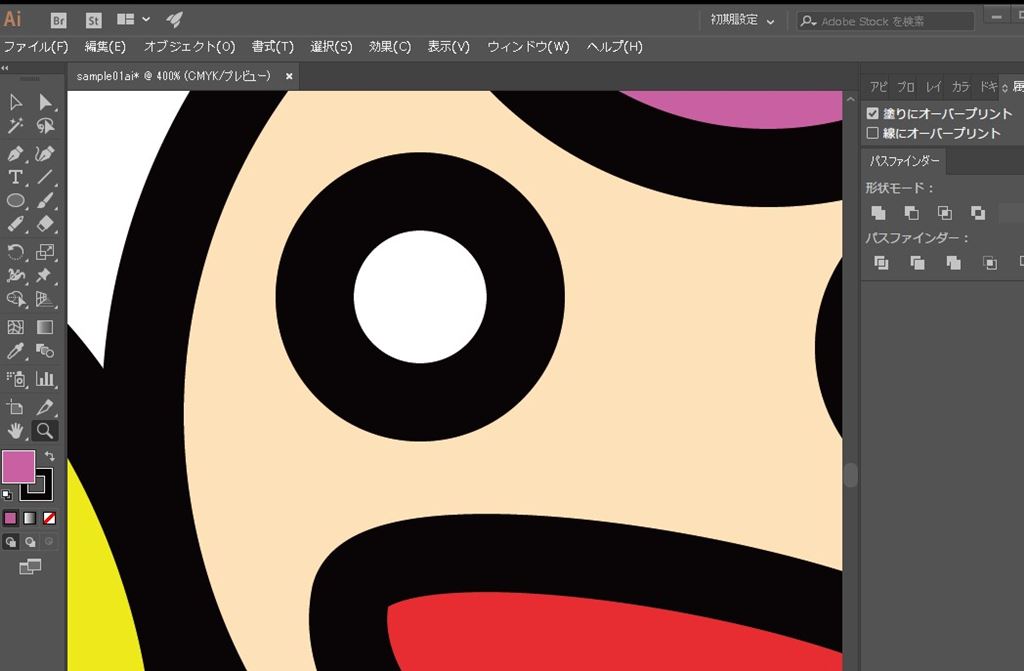Select the Ellipse tool
1024x671 pixels.
(x=15, y=201)
